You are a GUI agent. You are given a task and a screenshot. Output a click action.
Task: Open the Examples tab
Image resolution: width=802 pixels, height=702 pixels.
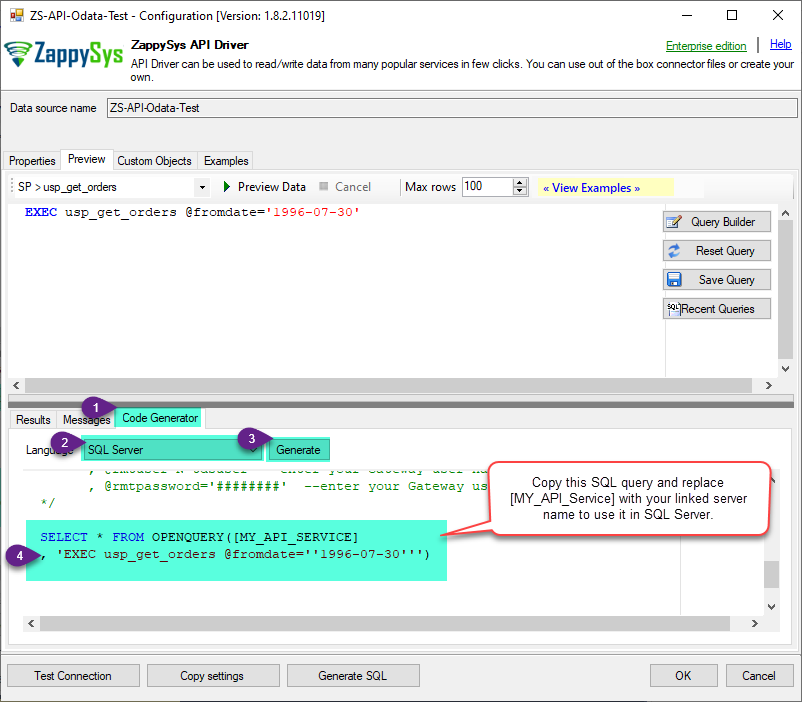pos(226,161)
